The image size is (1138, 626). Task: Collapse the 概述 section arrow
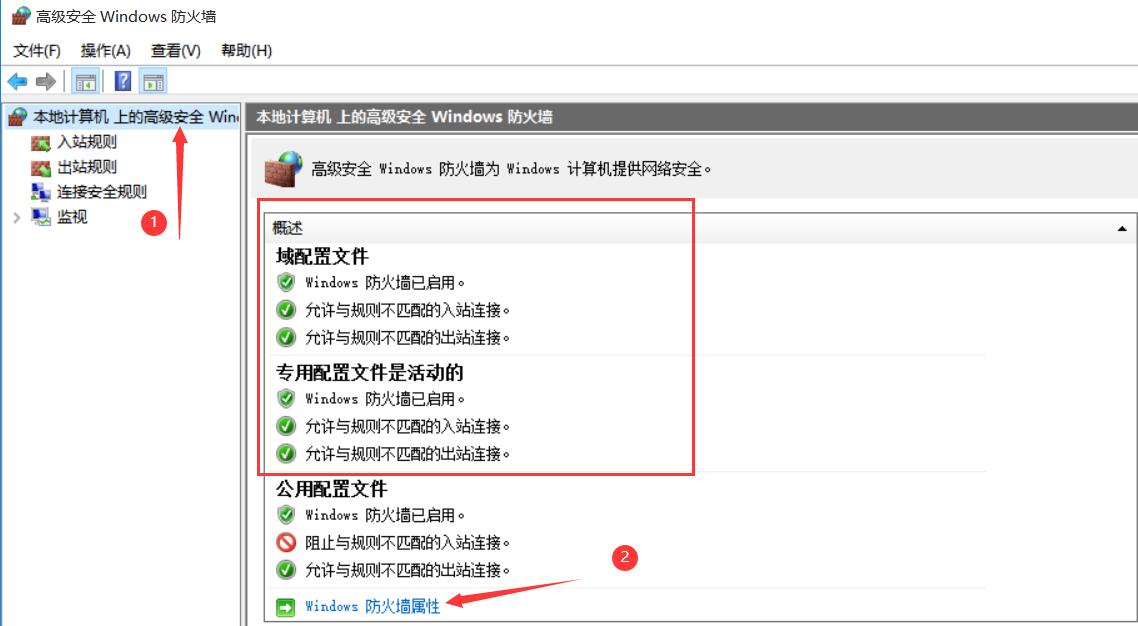[1122, 228]
